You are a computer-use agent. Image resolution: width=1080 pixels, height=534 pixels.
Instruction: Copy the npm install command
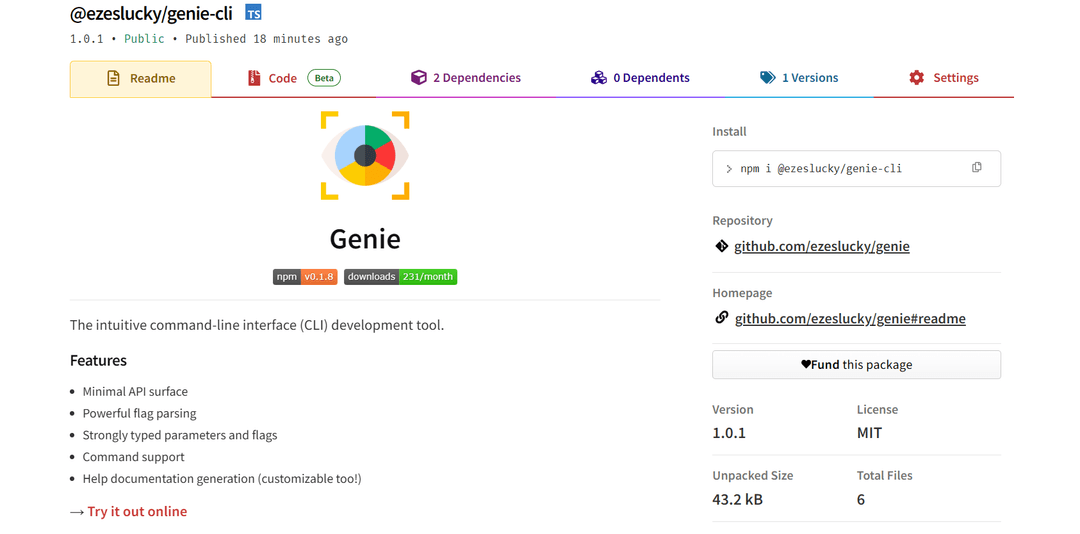(977, 167)
